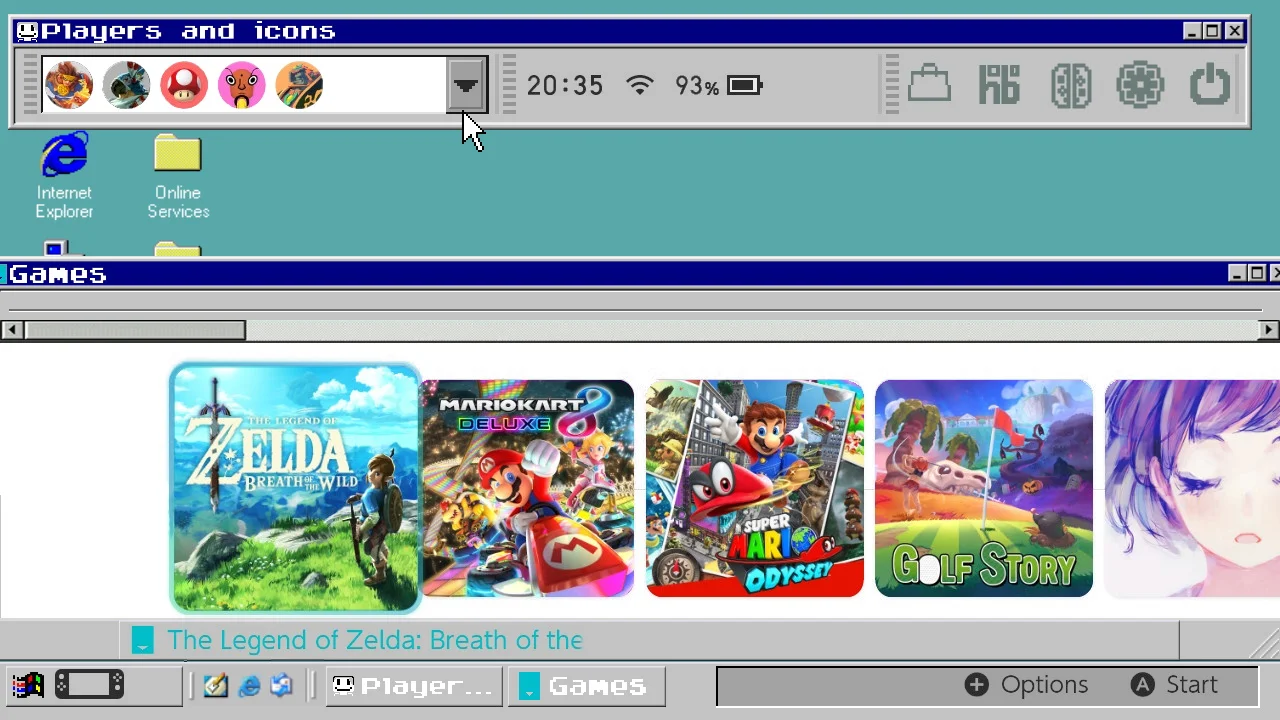Screen dimensions: 1280x720
Task: Click the A Start button
Action: point(1174,685)
